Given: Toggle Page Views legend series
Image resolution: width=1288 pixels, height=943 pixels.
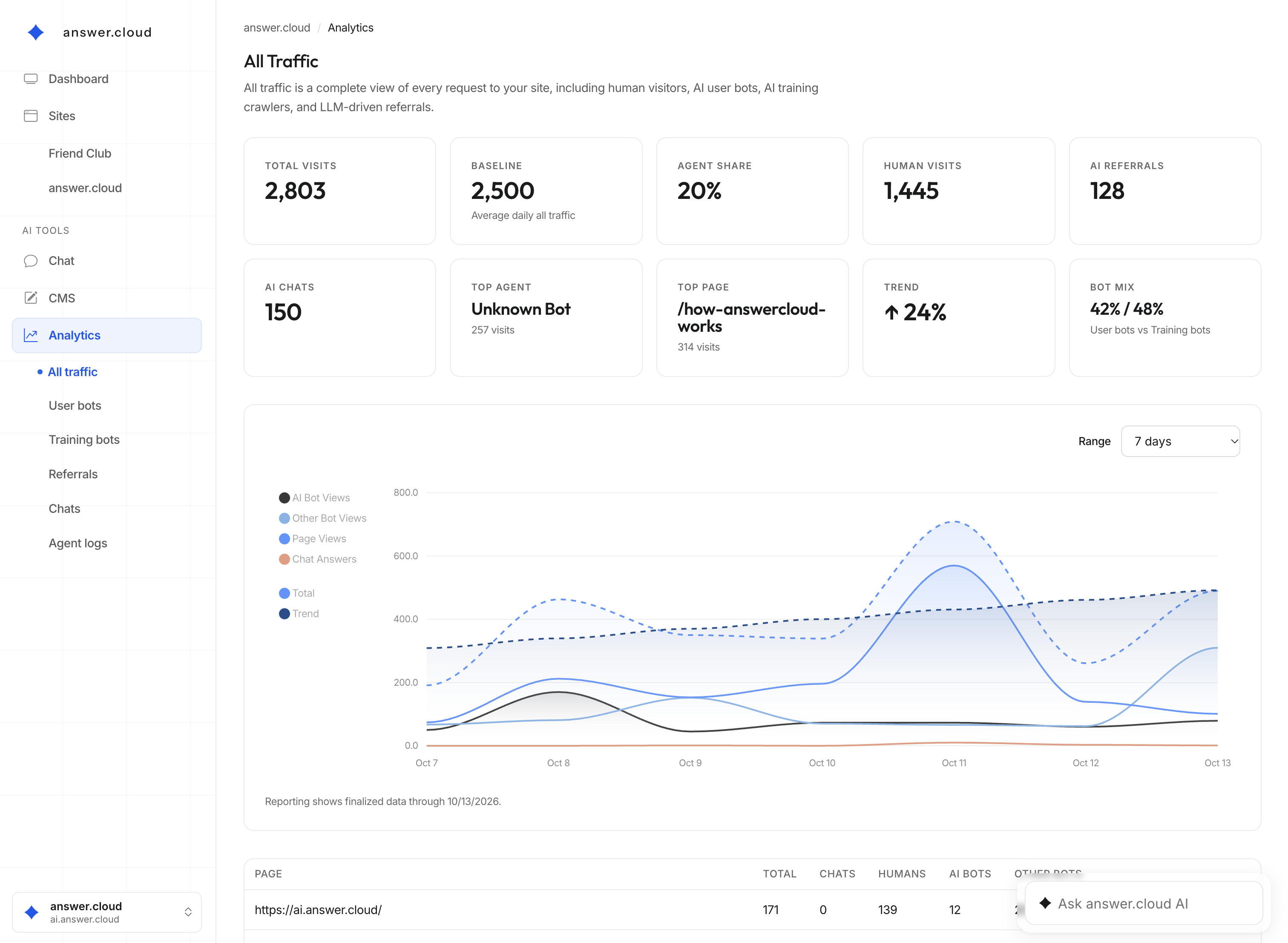Looking at the screenshot, I should (312, 539).
